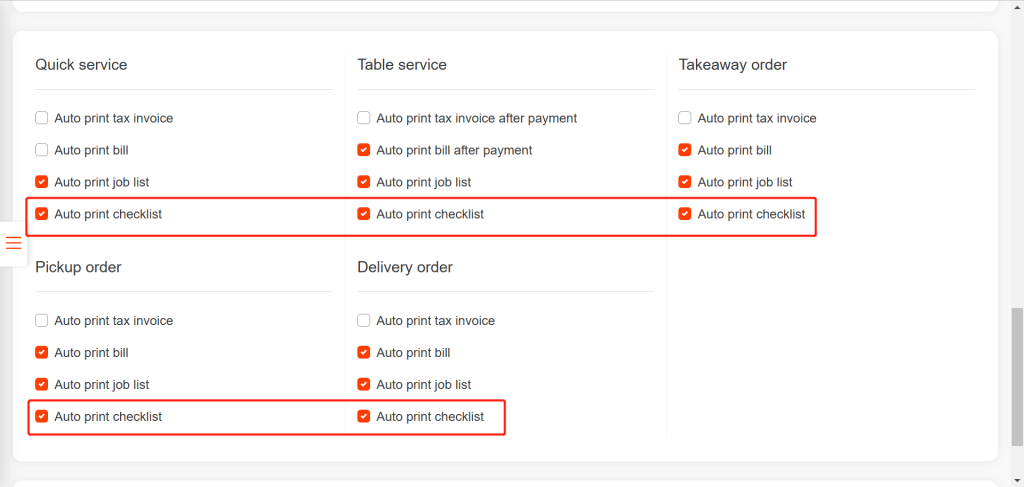The image size is (1024, 487).
Task: Uncheck Delivery order auto print checklist
Action: [x=364, y=417]
